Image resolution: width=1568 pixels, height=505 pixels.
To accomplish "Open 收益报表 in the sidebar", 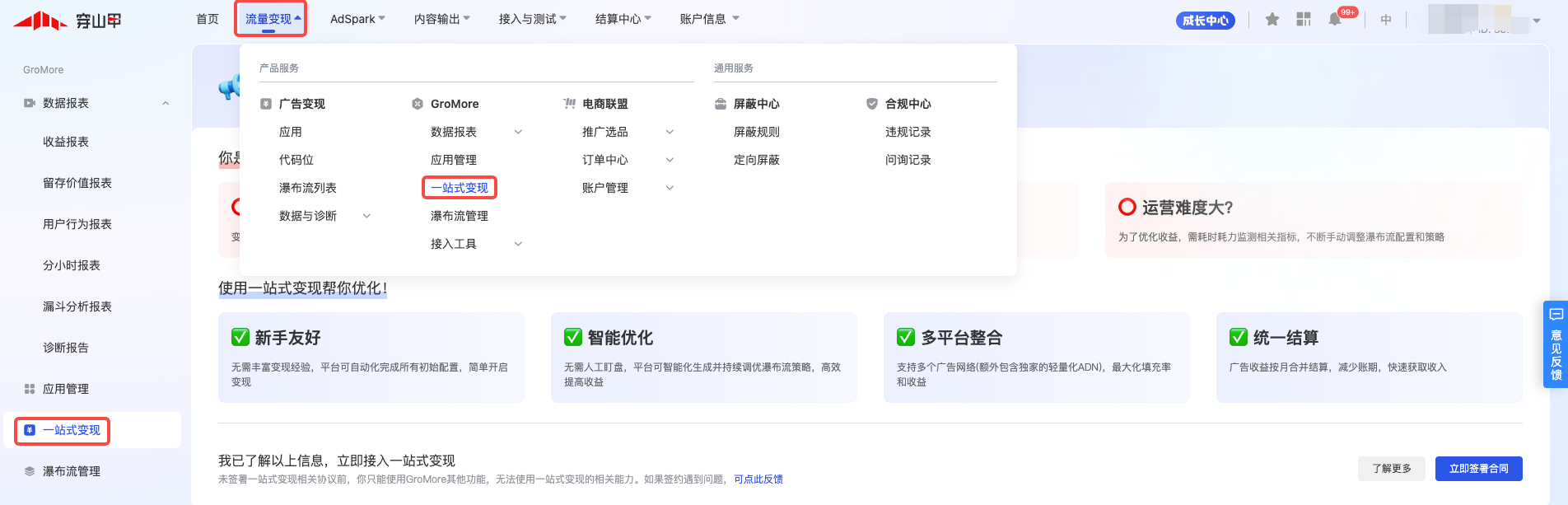I will tap(66, 142).
